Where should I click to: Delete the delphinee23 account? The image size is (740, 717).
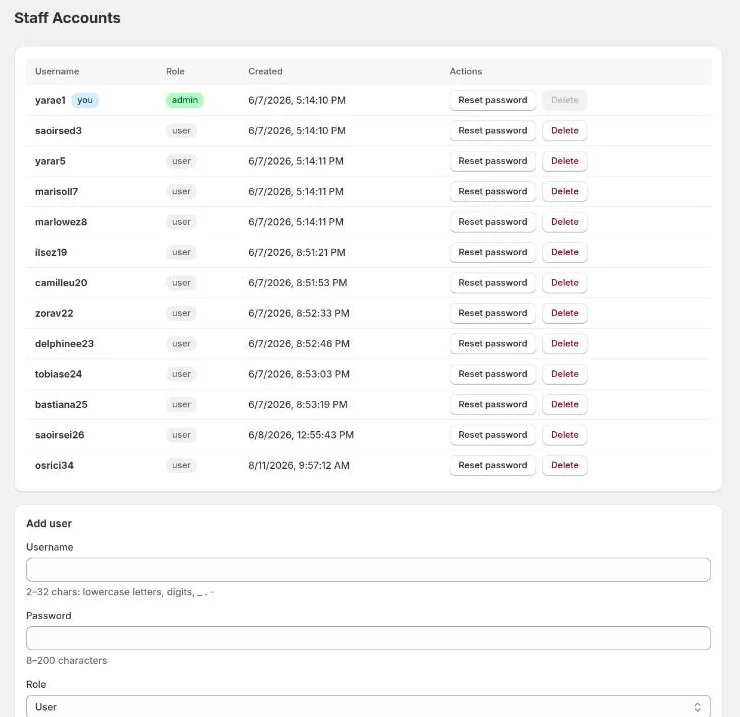pos(564,344)
